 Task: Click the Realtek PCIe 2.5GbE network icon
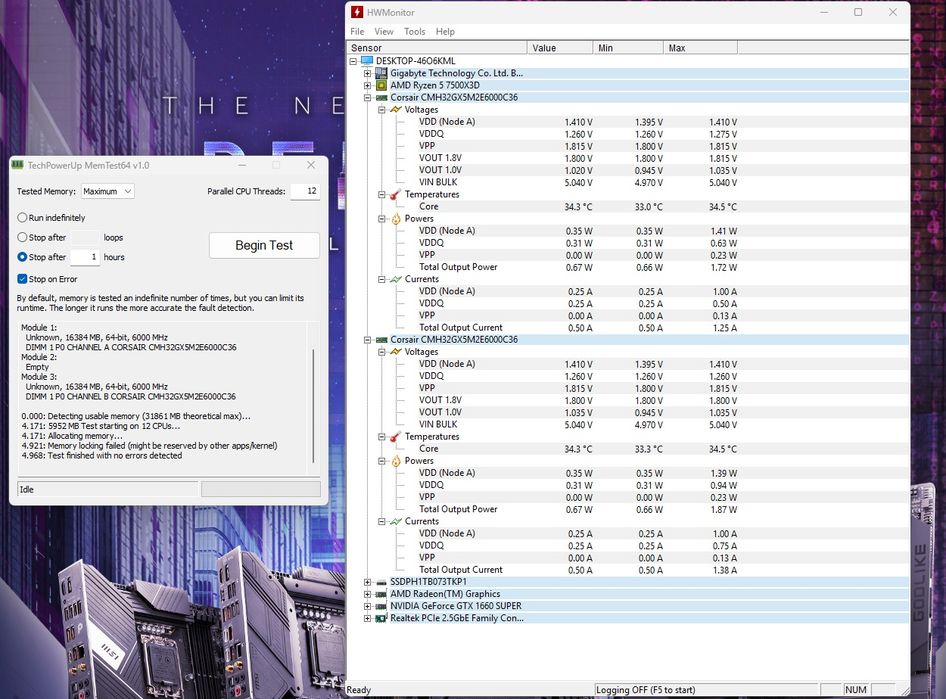point(381,618)
